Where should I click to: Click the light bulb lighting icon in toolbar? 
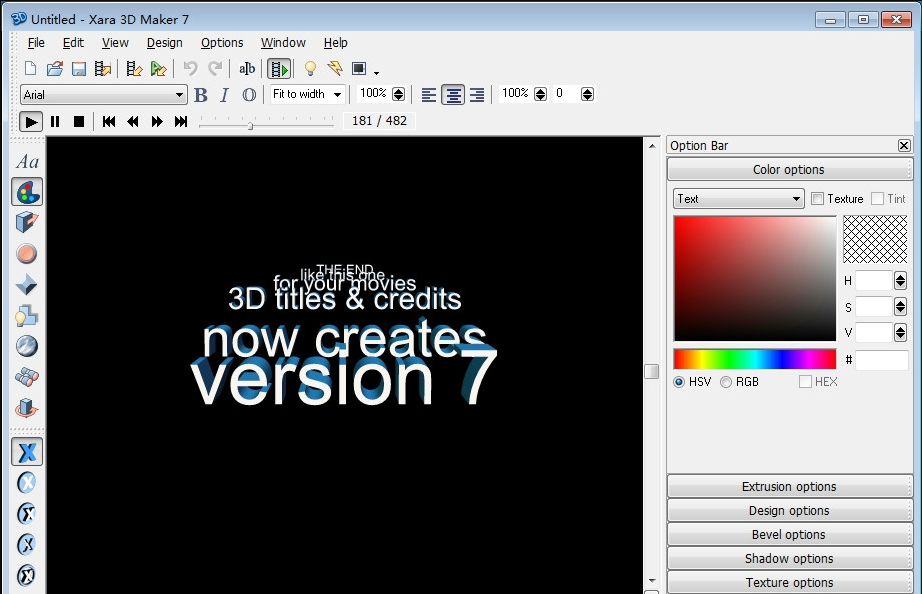point(310,69)
